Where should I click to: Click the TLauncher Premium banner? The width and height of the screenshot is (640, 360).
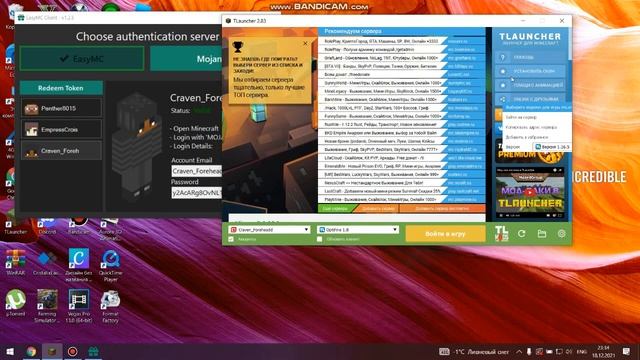[x=530, y=151]
